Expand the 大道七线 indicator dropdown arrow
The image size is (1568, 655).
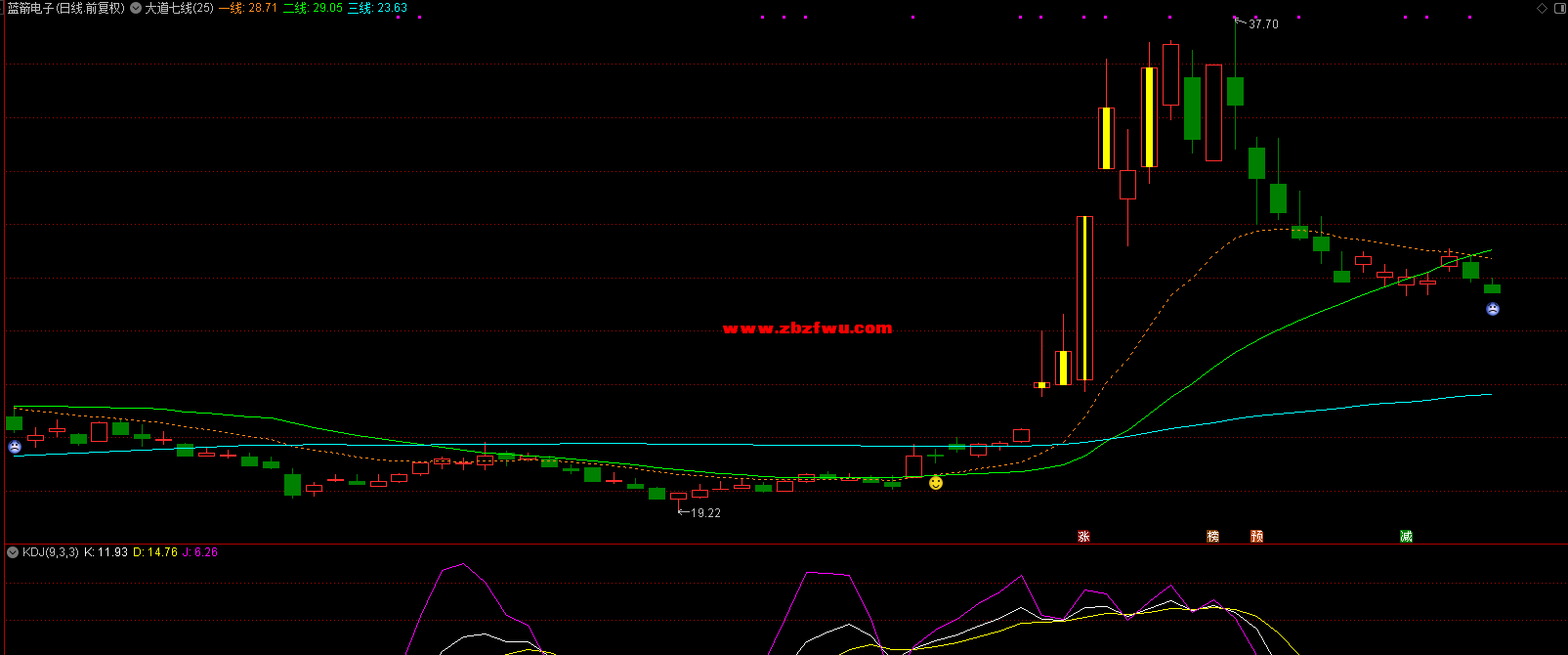(x=136, y=8)
